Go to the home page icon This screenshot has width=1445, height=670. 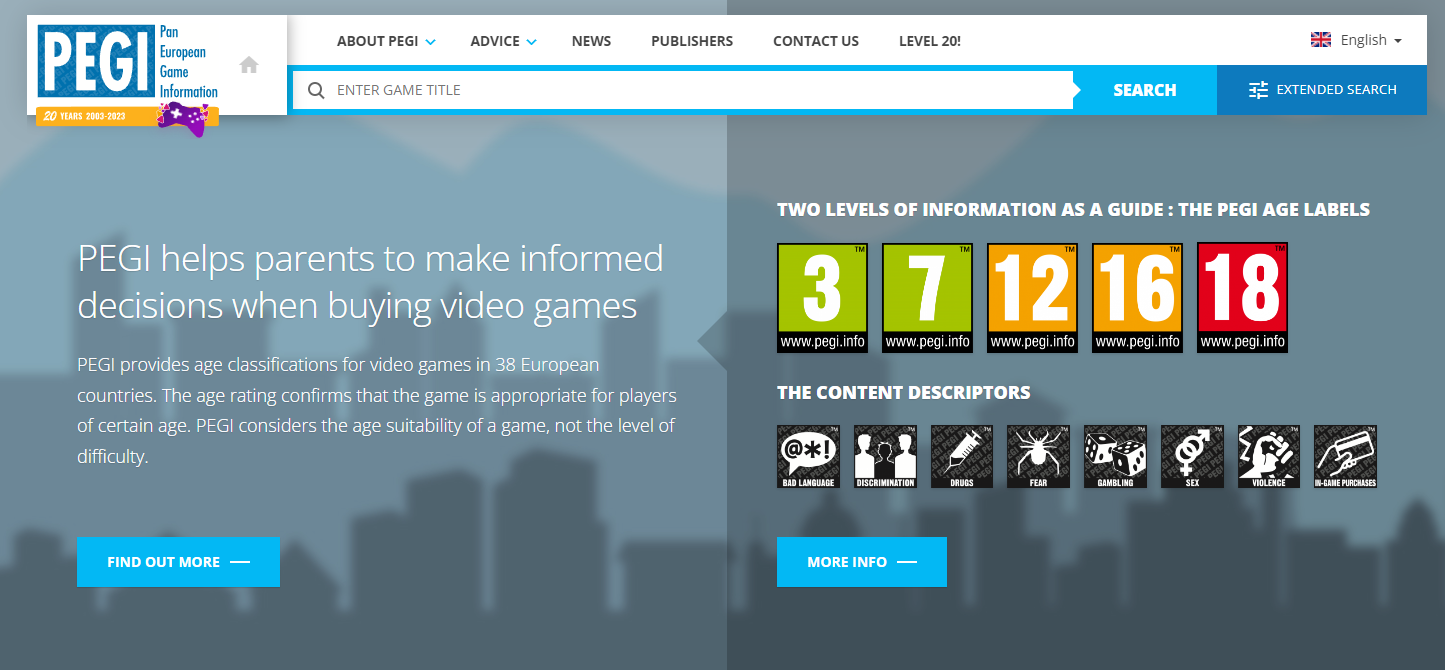point(249,65)
